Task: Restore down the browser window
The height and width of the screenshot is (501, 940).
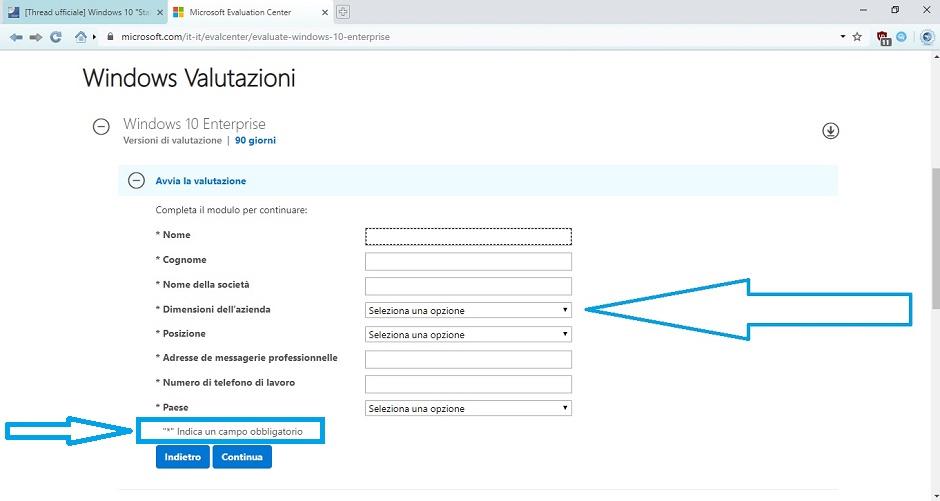Action: point(895,10)
